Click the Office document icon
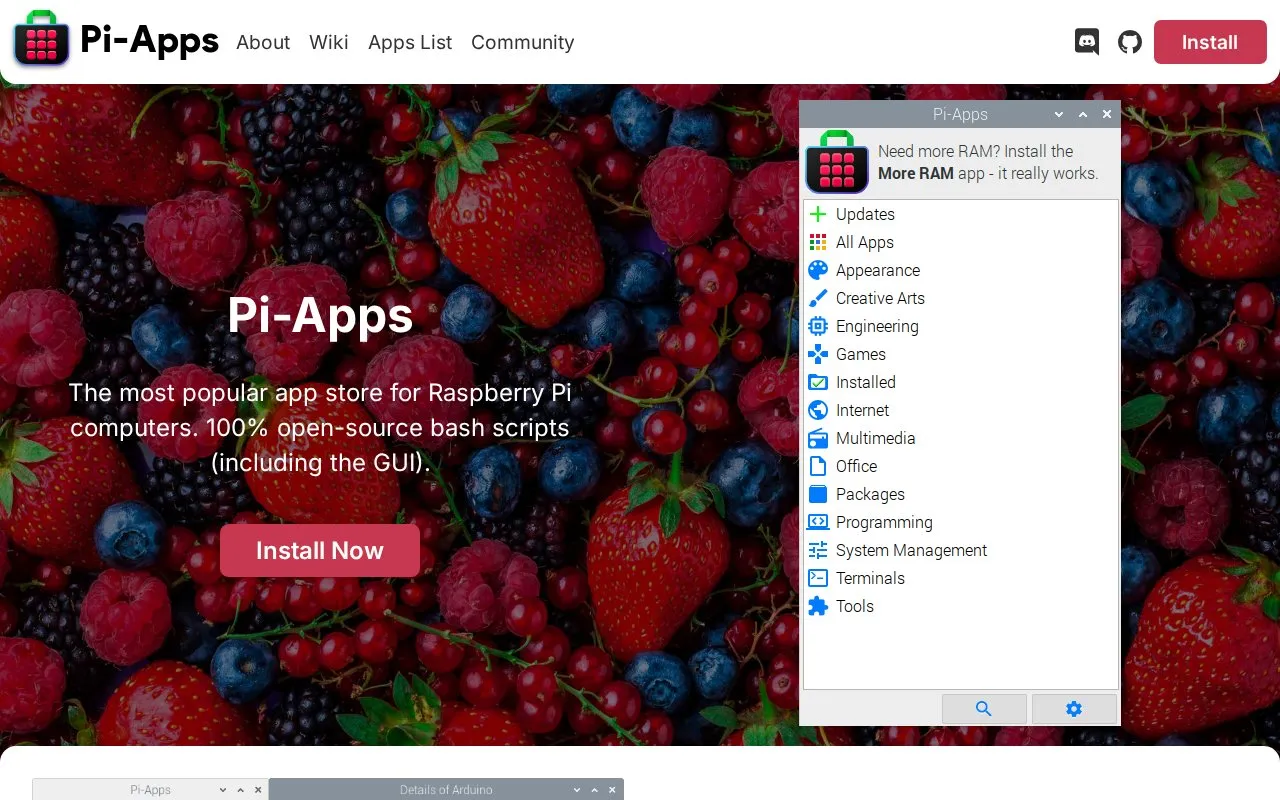 [818, 466]
